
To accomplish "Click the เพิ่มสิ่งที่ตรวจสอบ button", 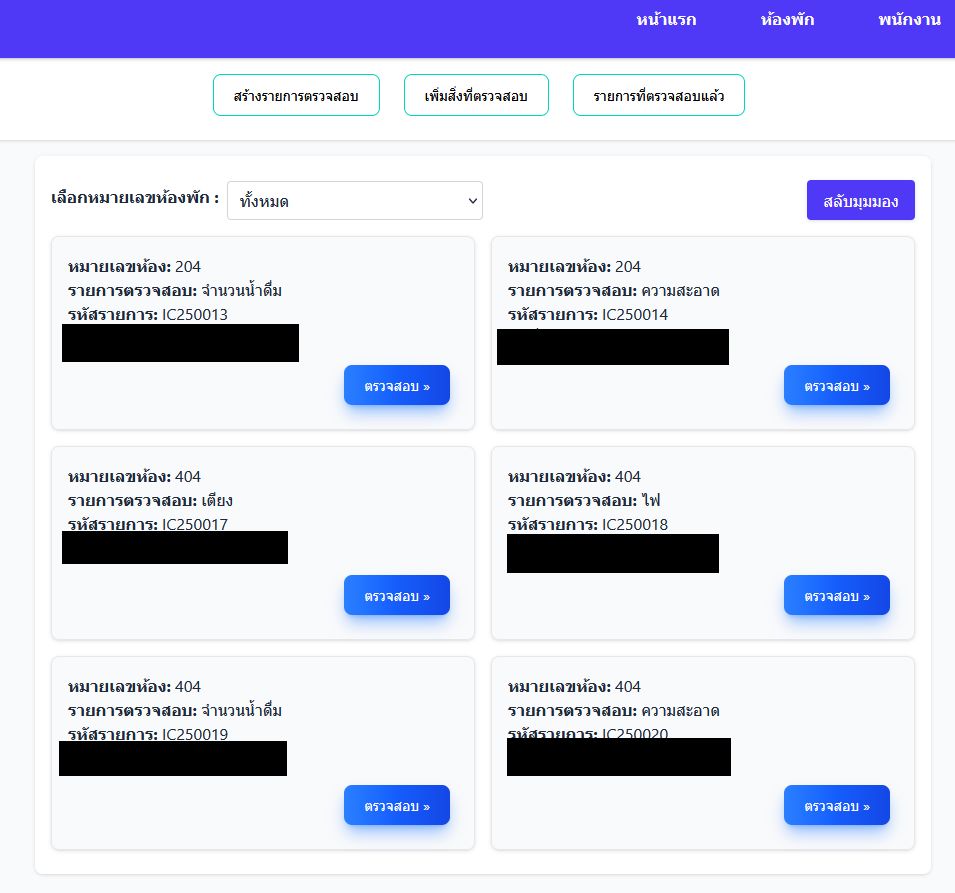I will pyautogui.click(x=476, y=96).
